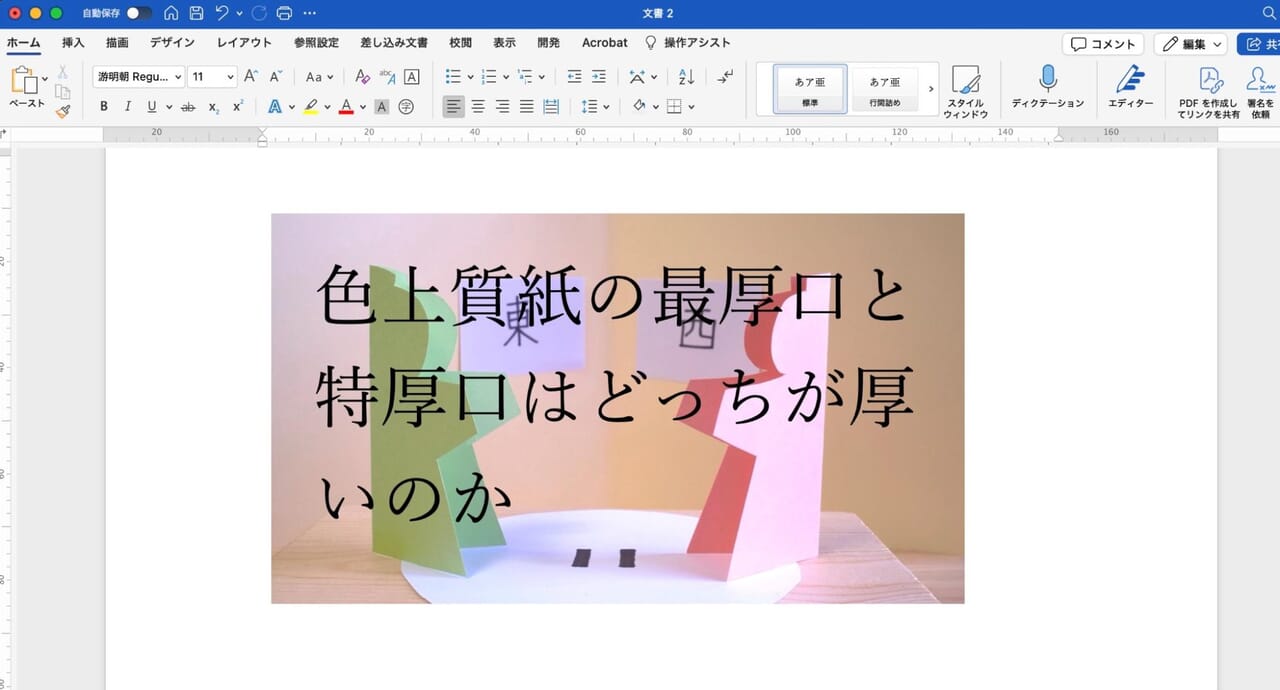This screenshot has width=1280, height=690.
Task: Click the red font color swatch
Action: 345,106
